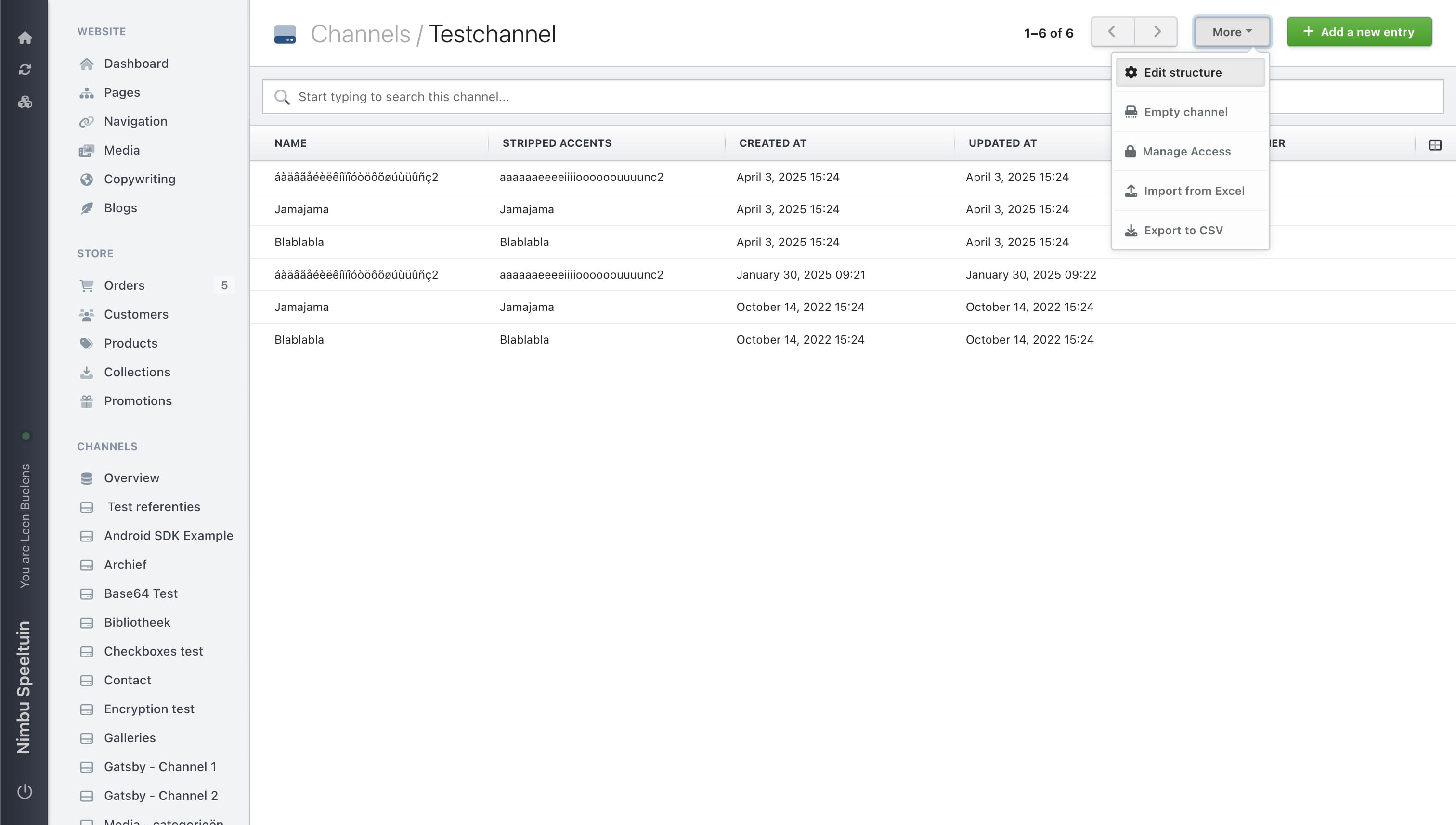
Task: Open the Jamajama entry from October 2022
Action: (301, 307)
